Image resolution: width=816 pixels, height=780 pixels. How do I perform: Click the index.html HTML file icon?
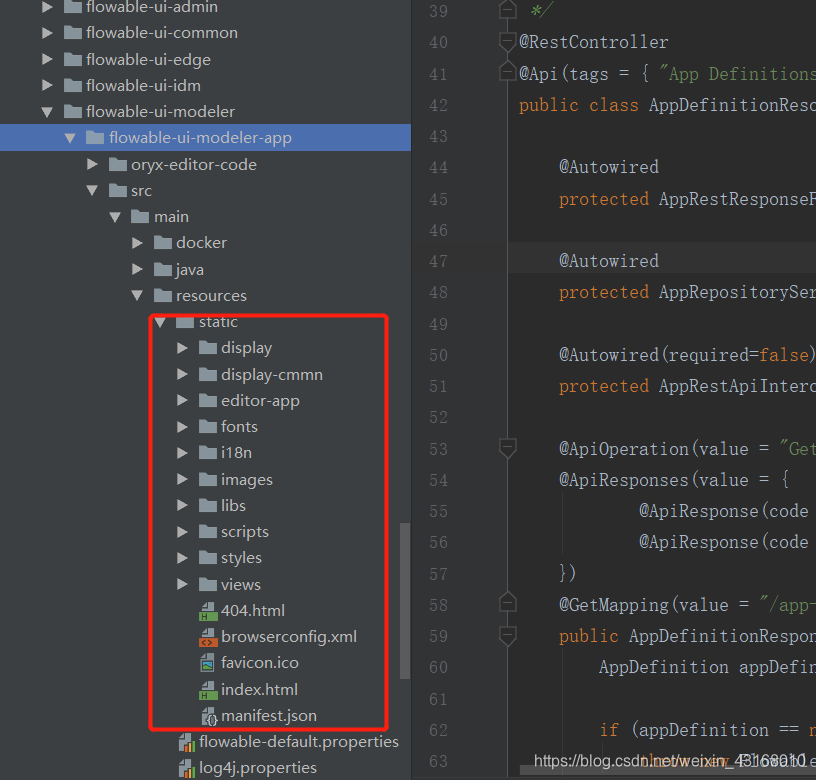[x=206, y=688]
